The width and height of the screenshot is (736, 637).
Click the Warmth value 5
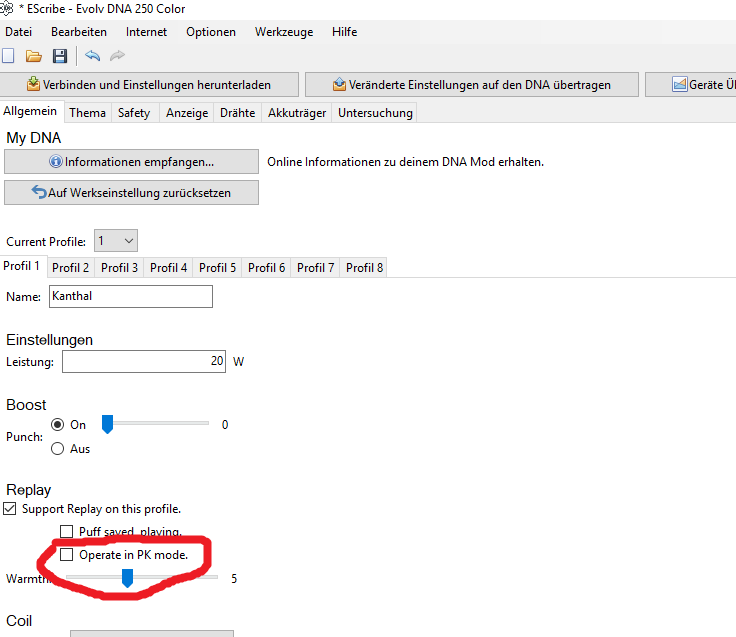pos(234,578)
